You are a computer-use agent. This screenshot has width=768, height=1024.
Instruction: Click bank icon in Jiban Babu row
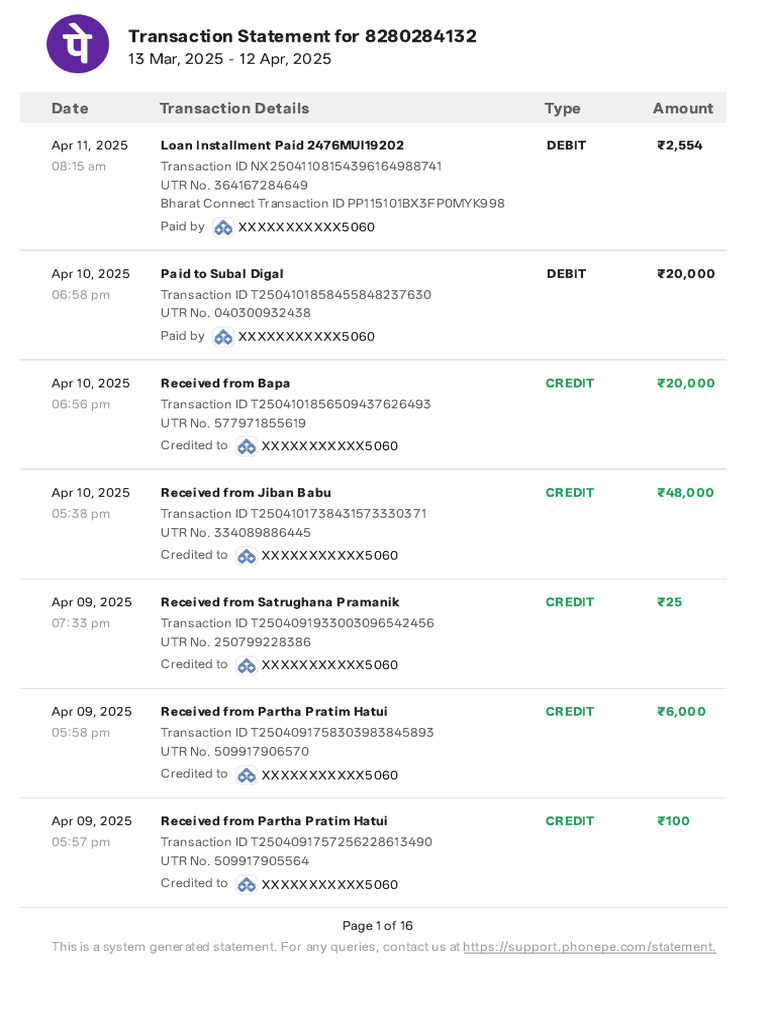pos(246,556)
